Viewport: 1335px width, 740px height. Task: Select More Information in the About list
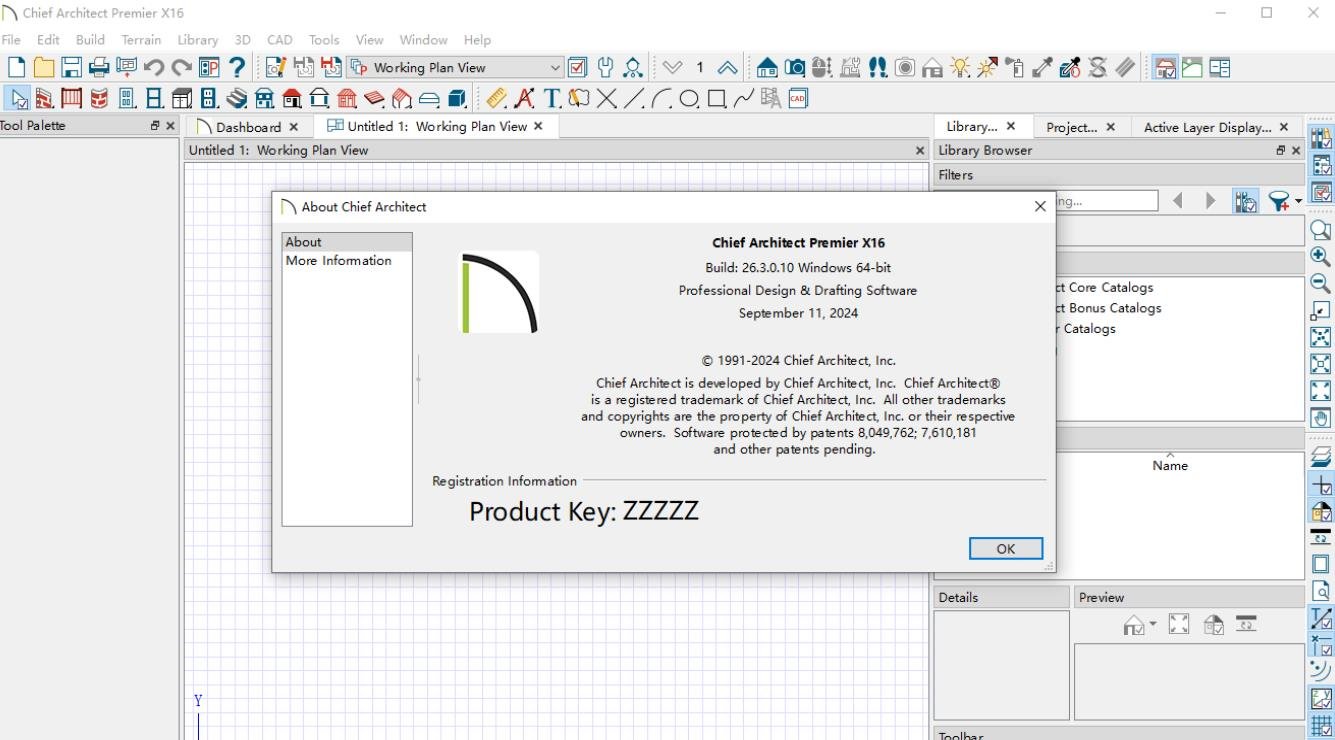click(x=339, y=261)
